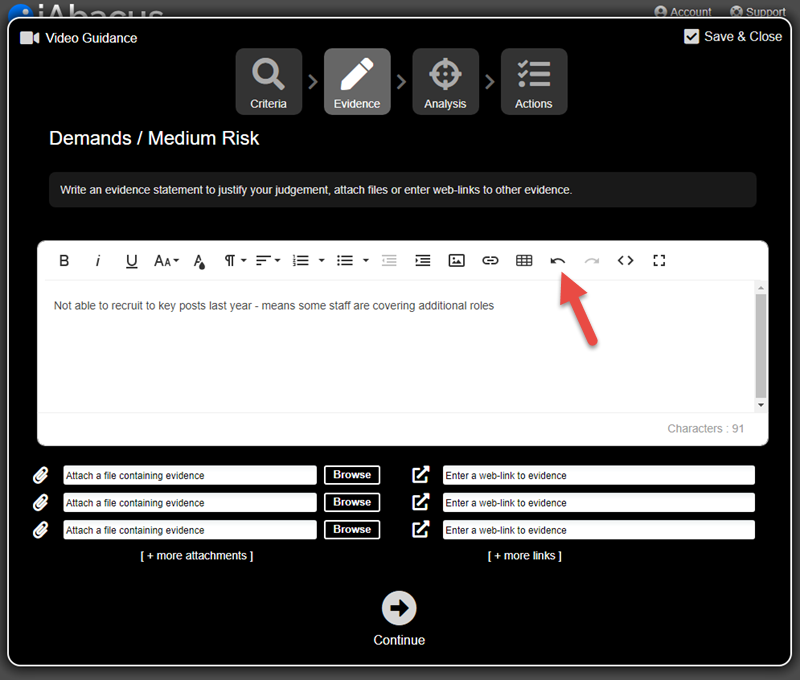Insert a hyperlink using link icon
The width and height of the screenshot is (800, 680).
[x=490, y=261]
